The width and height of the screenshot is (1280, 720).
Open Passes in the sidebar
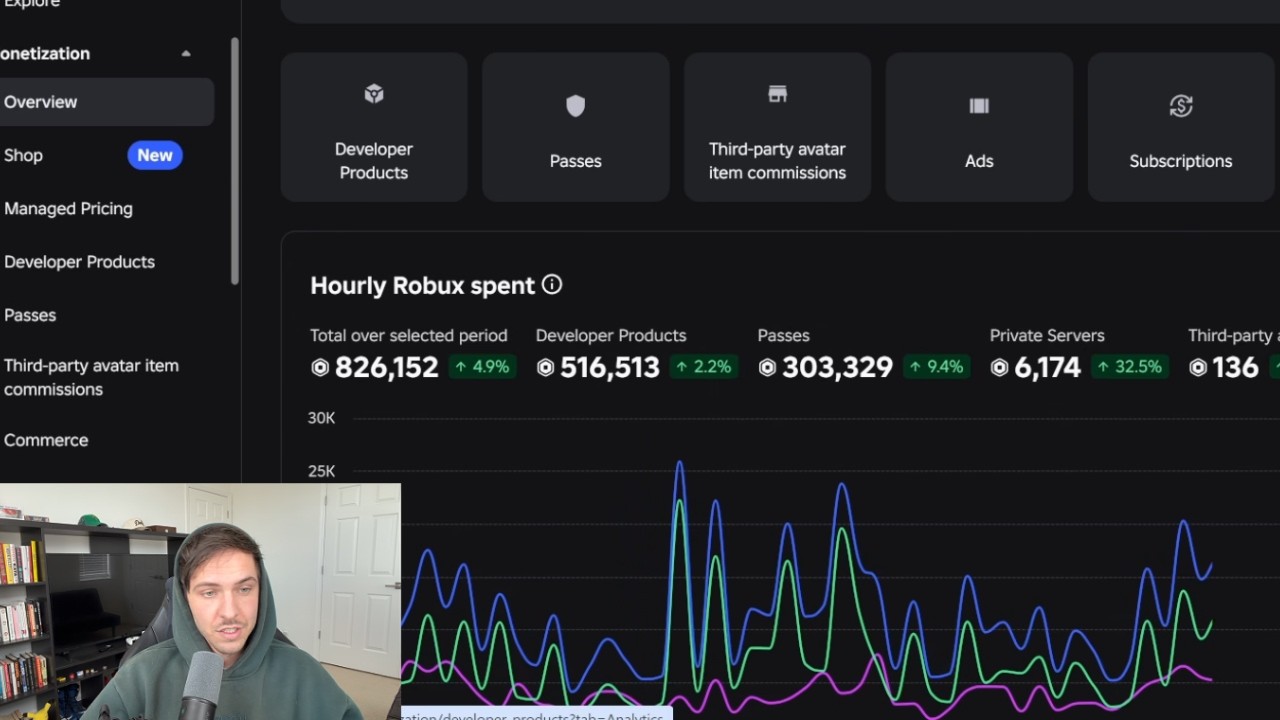point(30,315)
